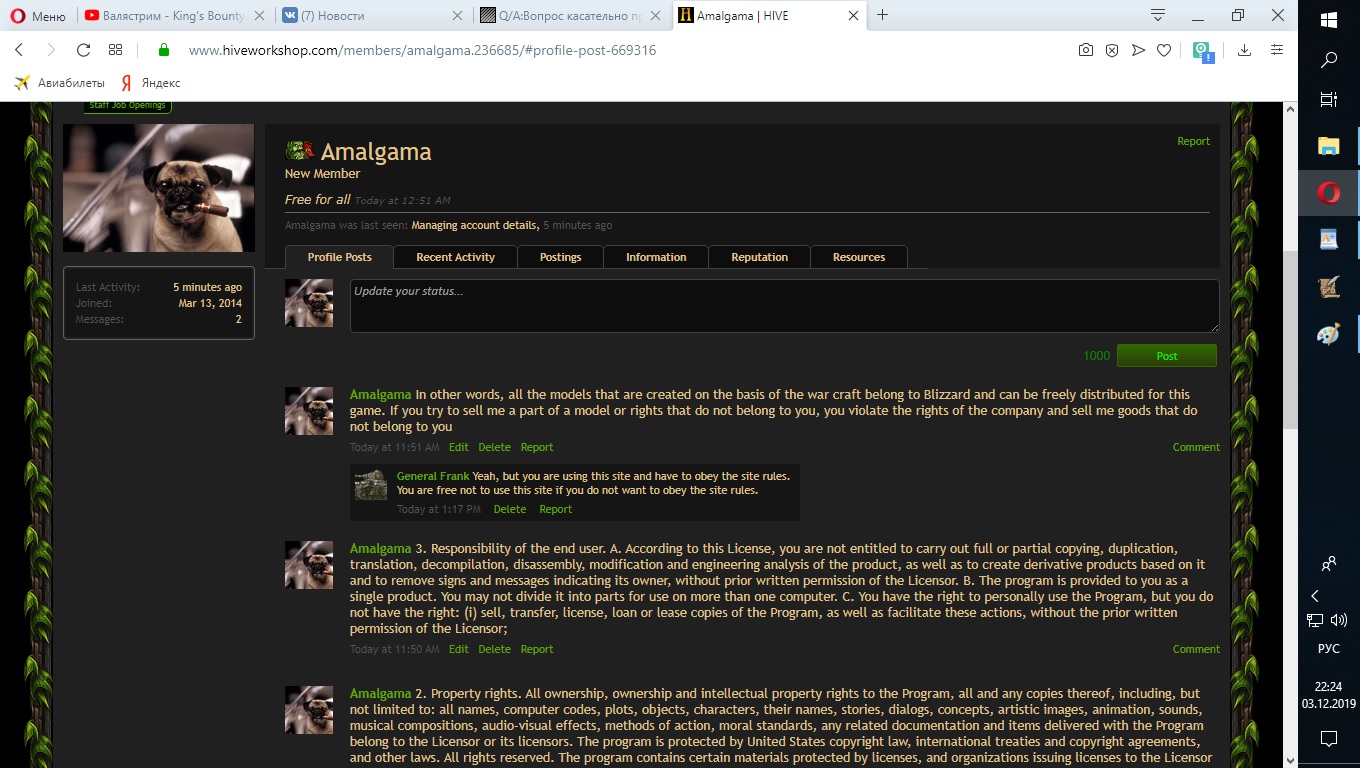Click the Update your status text box
The height and width of the screenshot is (768, 1360).
784,305
